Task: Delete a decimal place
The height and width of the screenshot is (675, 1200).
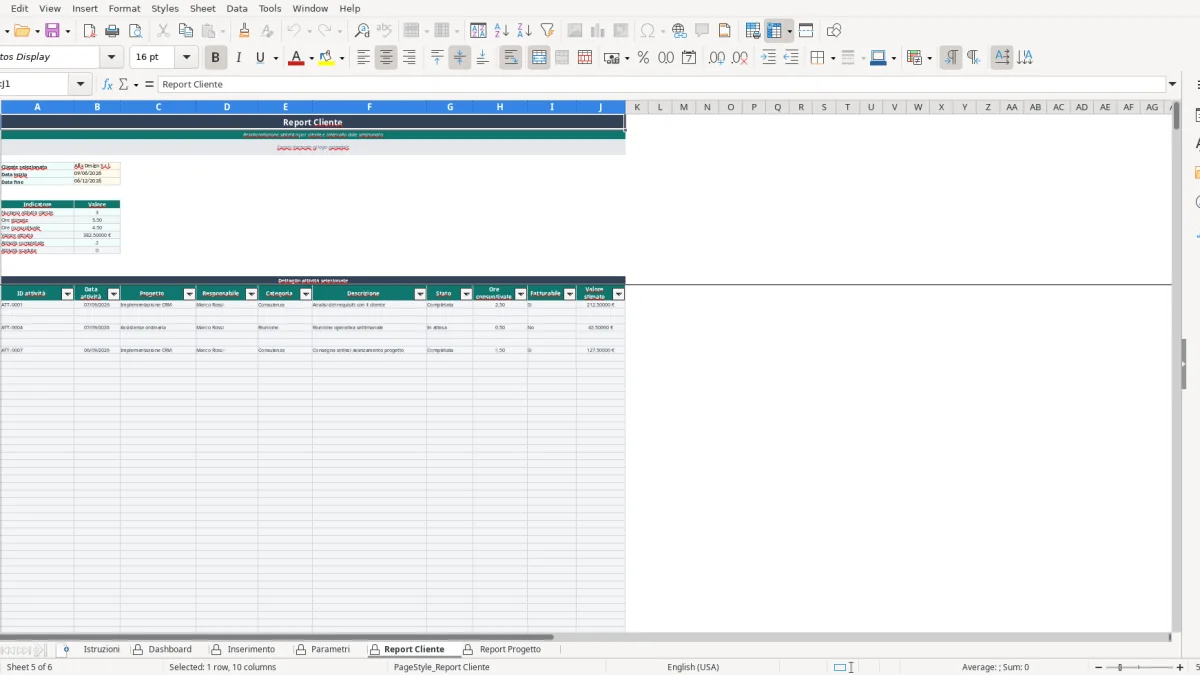Action: 740,58
